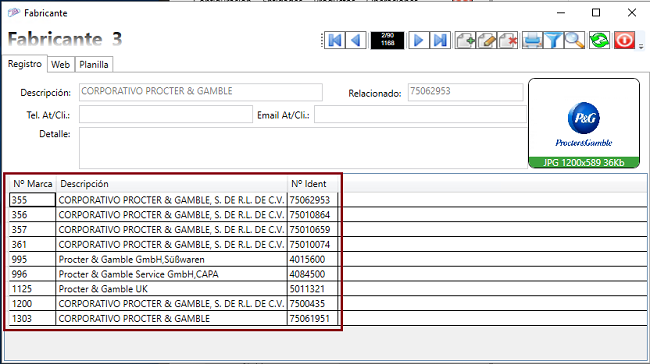650x364 pixels.
Task: Go to first record arrow icon
Action: (x=335, y=40)
